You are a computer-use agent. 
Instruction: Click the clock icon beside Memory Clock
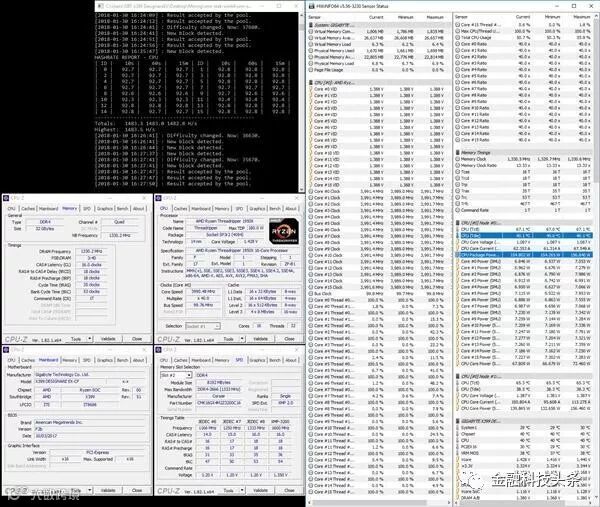click(458, 159)
